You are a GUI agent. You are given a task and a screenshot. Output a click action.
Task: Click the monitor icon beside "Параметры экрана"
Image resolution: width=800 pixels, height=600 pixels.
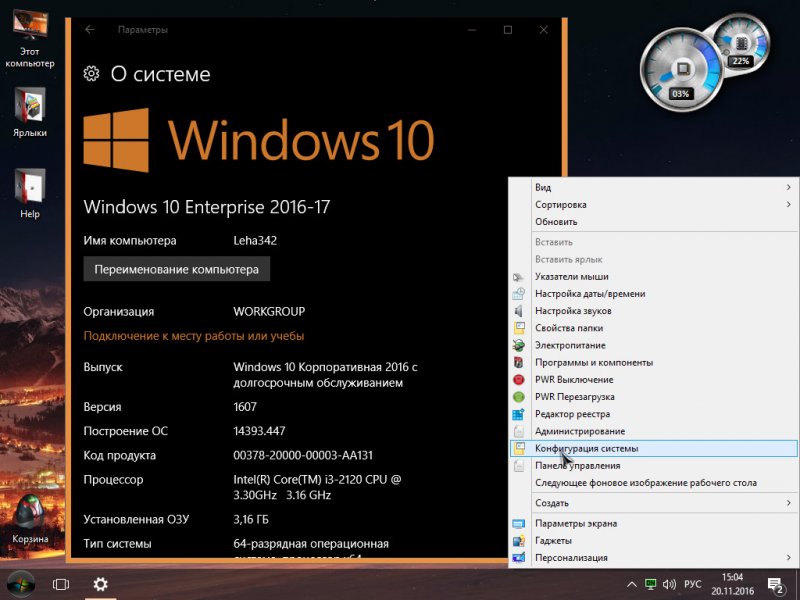click(x=518, y=523)
